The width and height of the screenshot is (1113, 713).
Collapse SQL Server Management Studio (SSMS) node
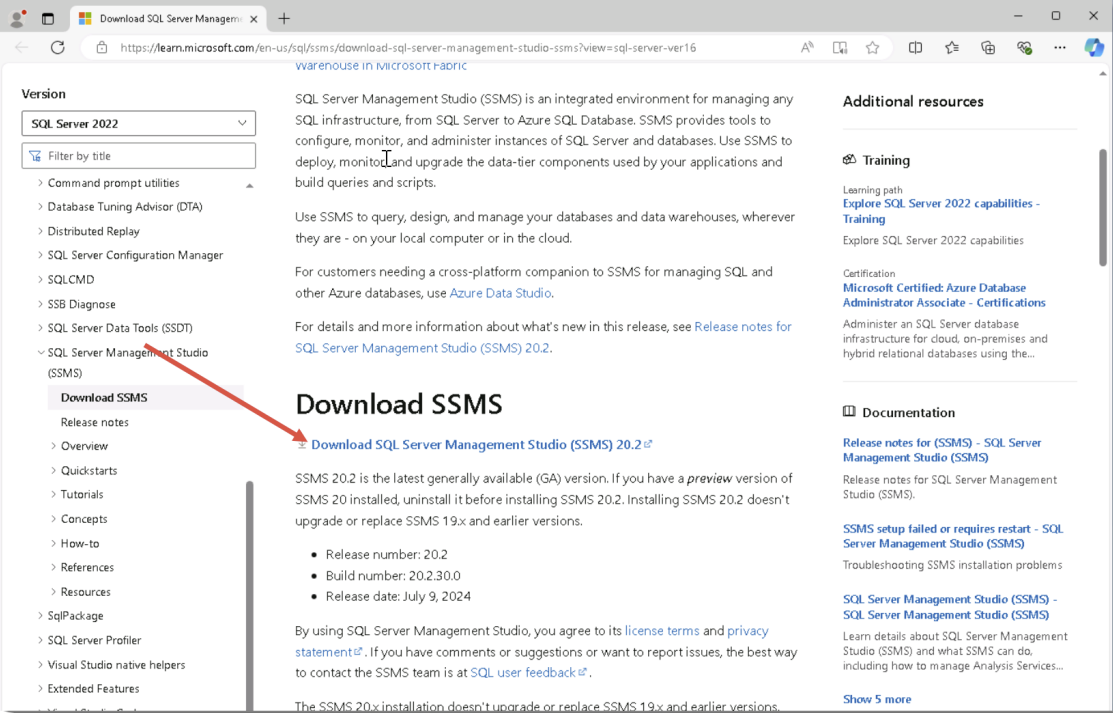[x=40, y=352]
